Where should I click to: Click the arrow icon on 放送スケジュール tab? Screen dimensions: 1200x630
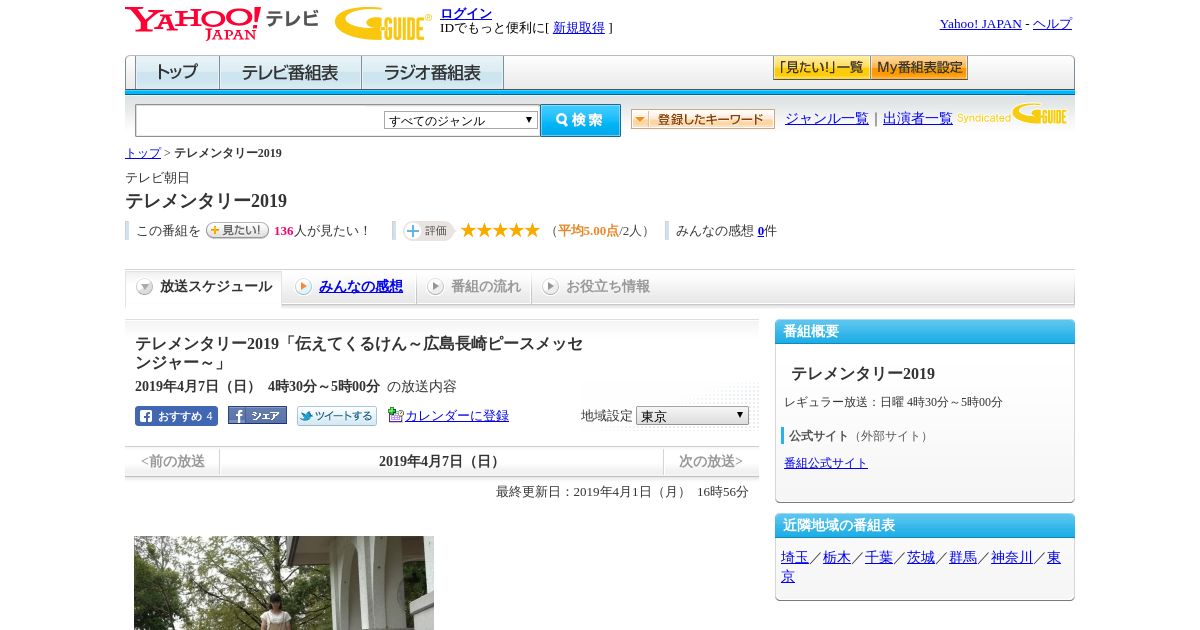[x=145, y=287]
